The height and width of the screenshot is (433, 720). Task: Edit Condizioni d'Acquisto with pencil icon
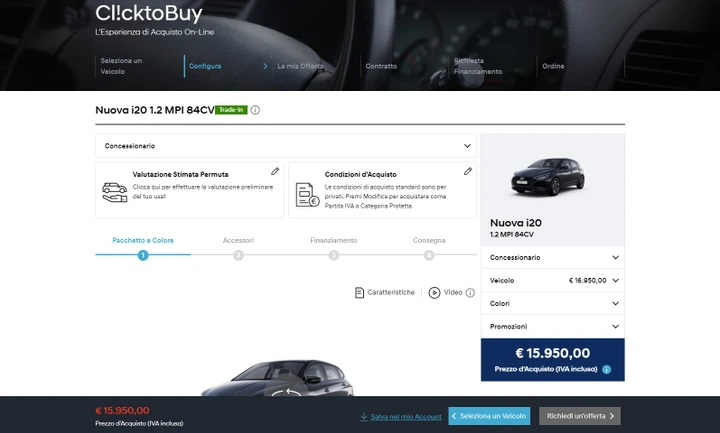click(x=467, y=171)
